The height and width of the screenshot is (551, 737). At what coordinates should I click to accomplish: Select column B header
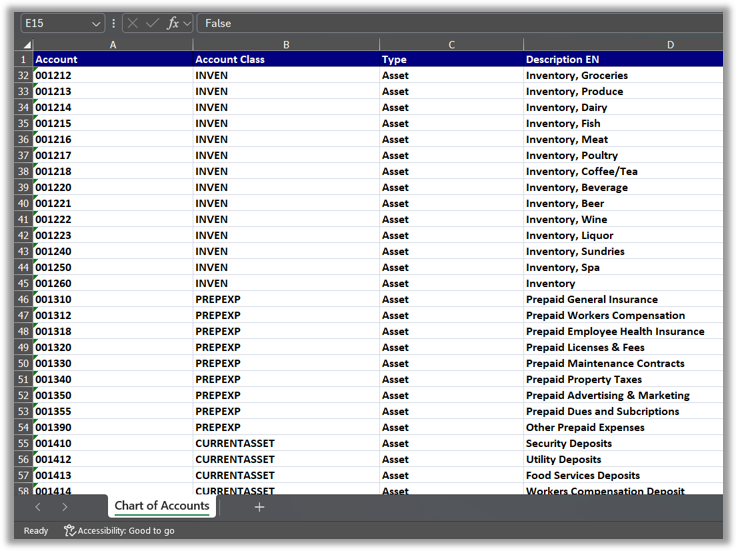[x=286, y=44]
